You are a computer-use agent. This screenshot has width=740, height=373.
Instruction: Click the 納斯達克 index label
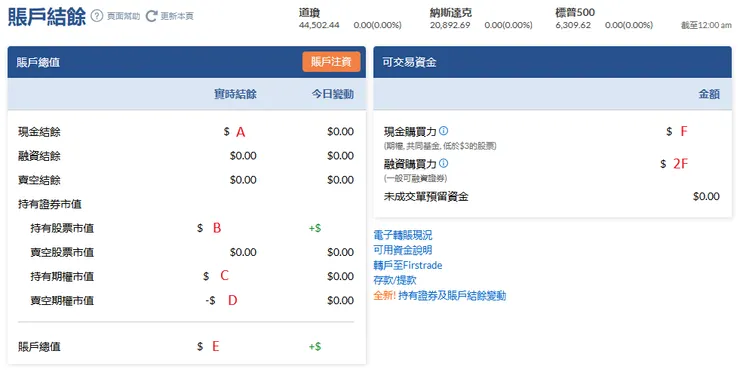point(451,13)
